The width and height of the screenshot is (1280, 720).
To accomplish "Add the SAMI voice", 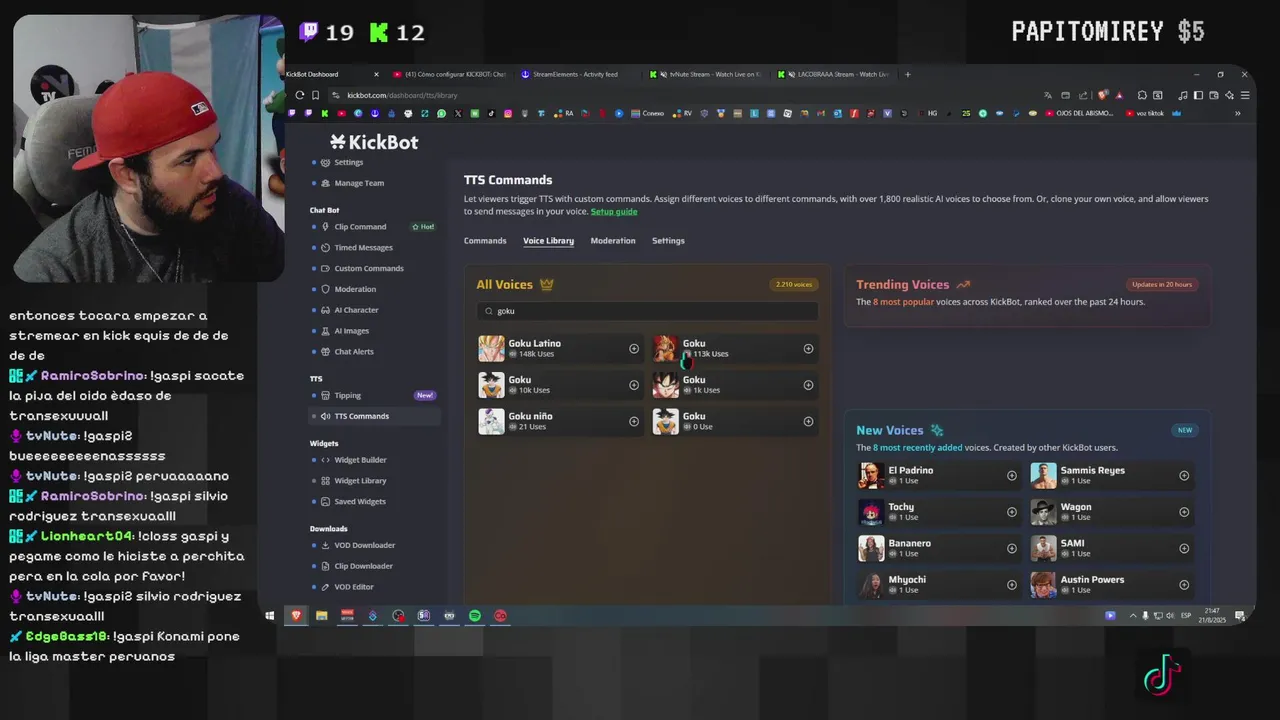I will click(1184, 548).
